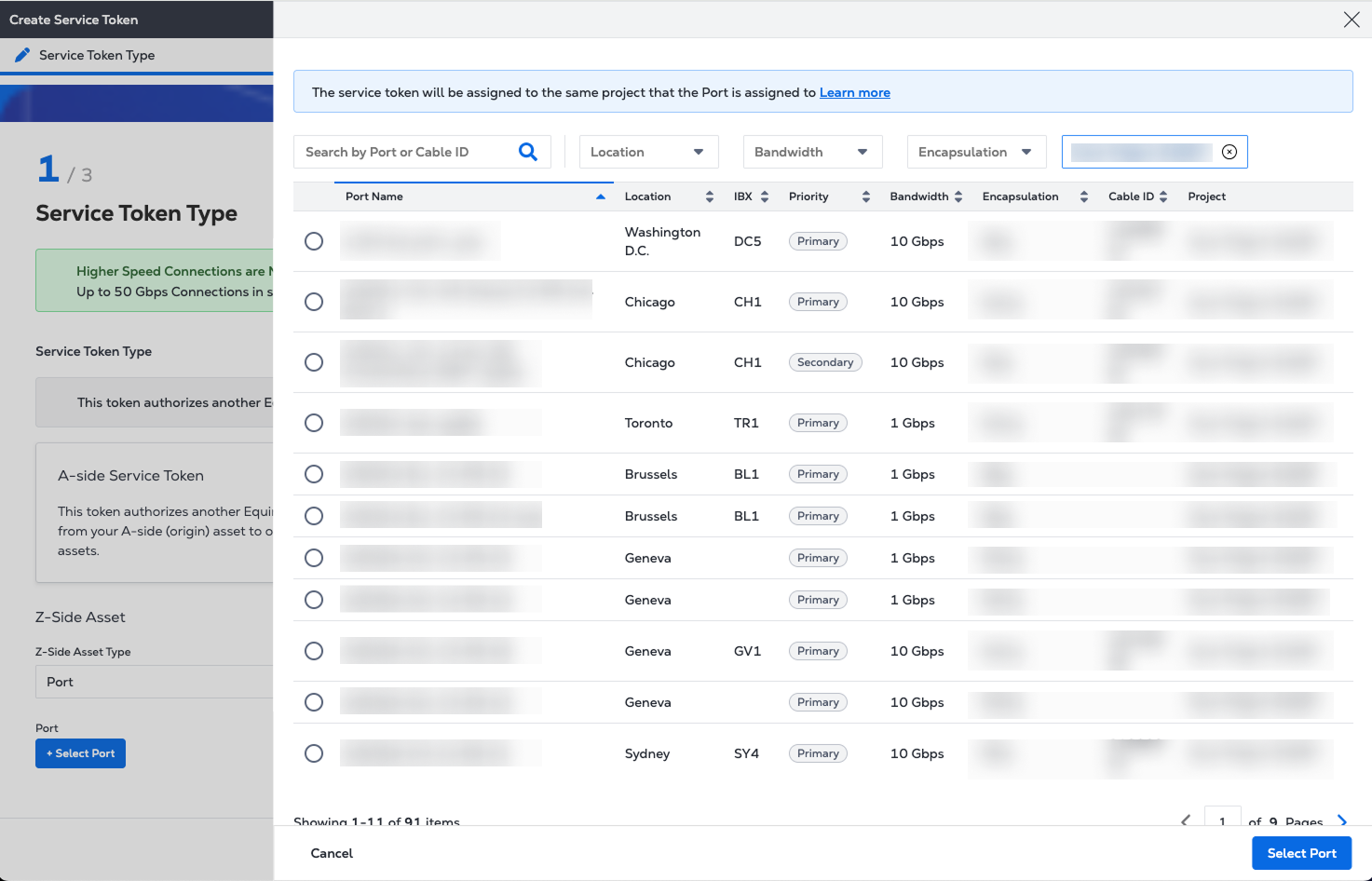Focus the Search by Port field
The height and width of the screenshot is (881, 1372).
405,152
